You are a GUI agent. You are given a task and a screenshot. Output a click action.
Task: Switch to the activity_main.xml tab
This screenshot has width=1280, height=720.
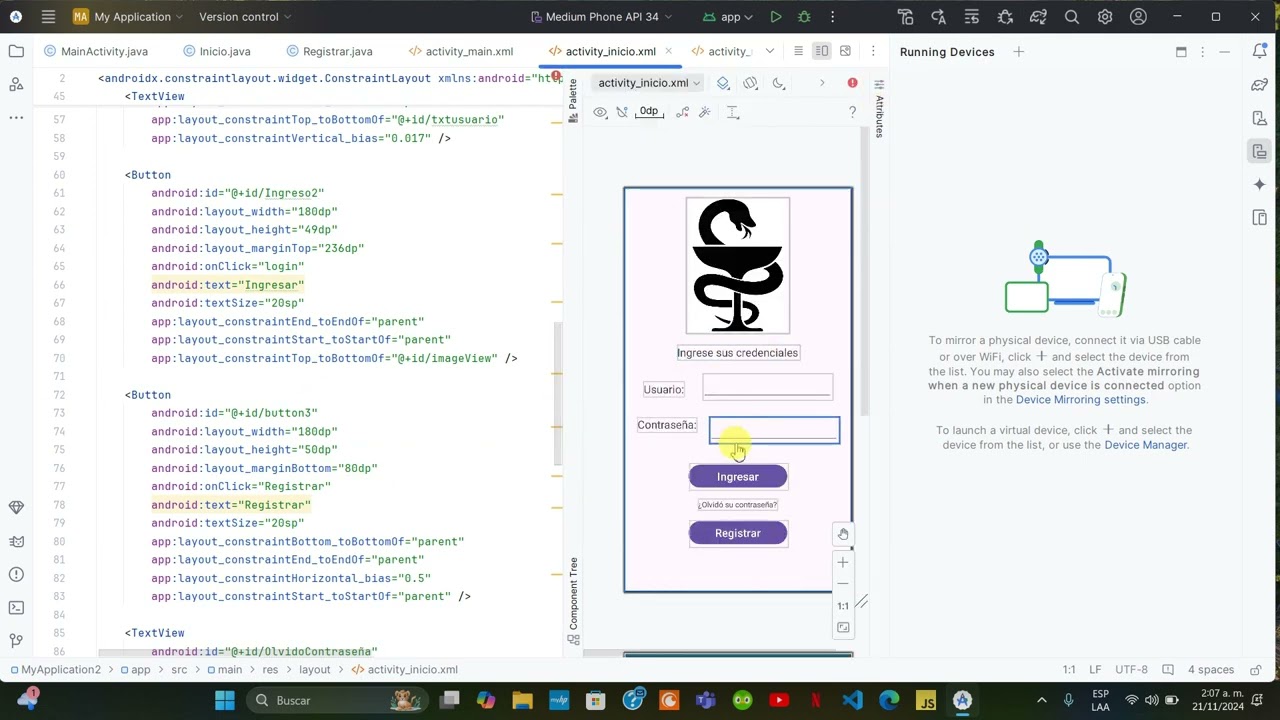pos(461,51)
